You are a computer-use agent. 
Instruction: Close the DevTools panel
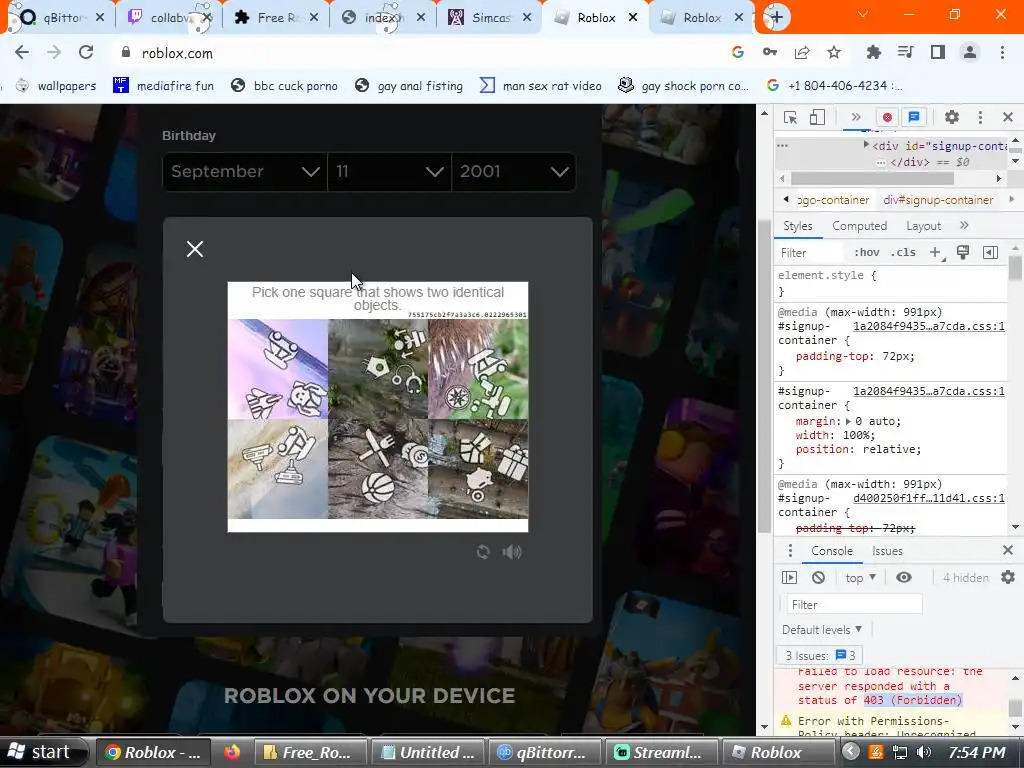click(1008, 117)
